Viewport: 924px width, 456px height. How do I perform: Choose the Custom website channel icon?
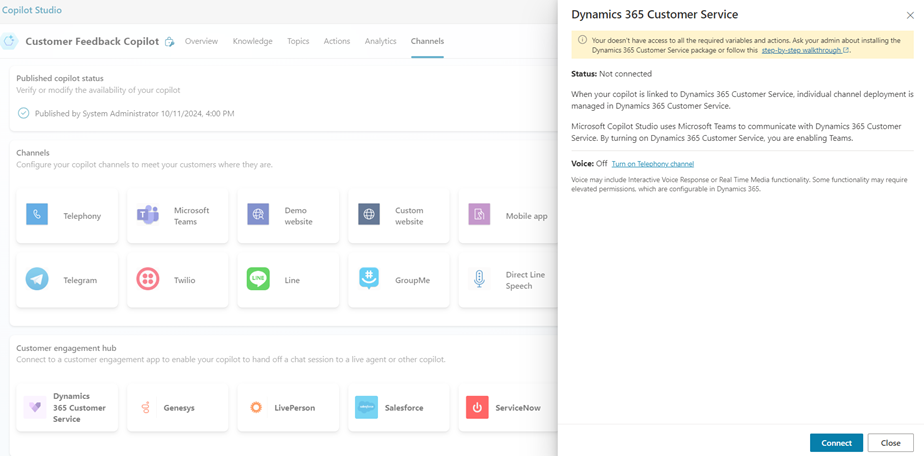click(x=369, y=215)
